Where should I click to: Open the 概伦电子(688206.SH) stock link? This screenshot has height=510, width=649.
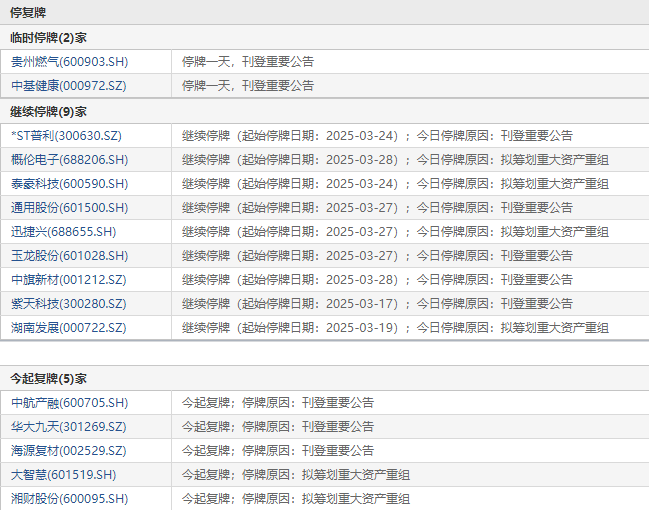[x=70, y=160]
